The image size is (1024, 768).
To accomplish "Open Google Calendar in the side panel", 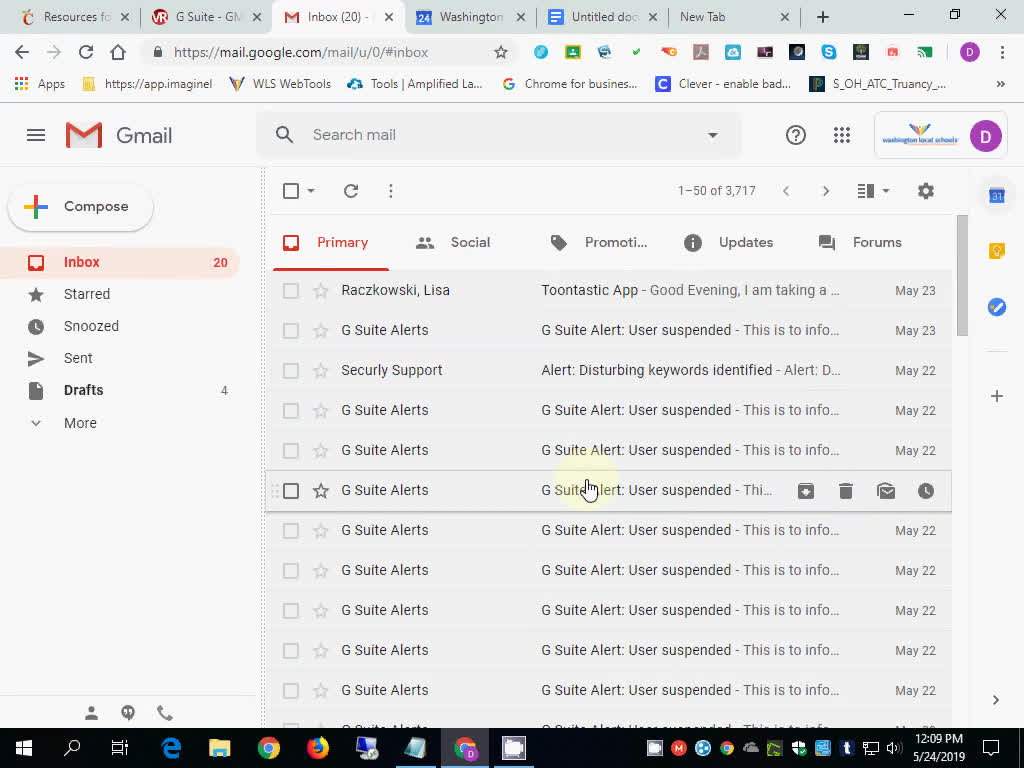I will (996, 196).
